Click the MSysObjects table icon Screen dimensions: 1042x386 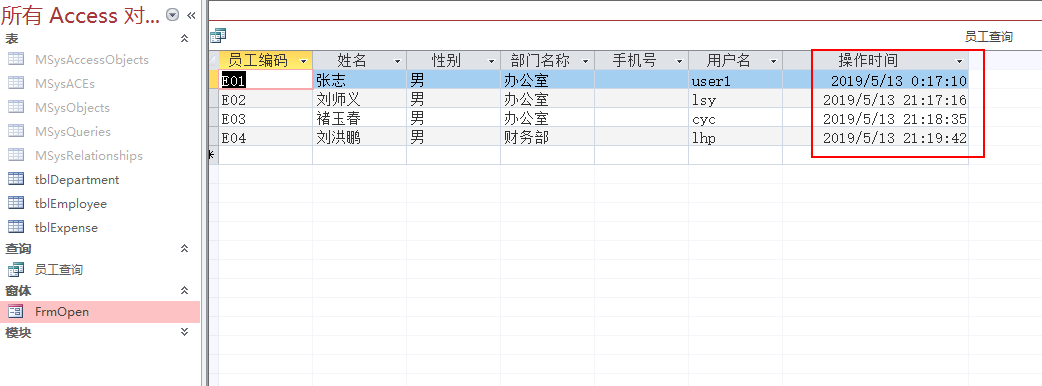click(16, 108)
